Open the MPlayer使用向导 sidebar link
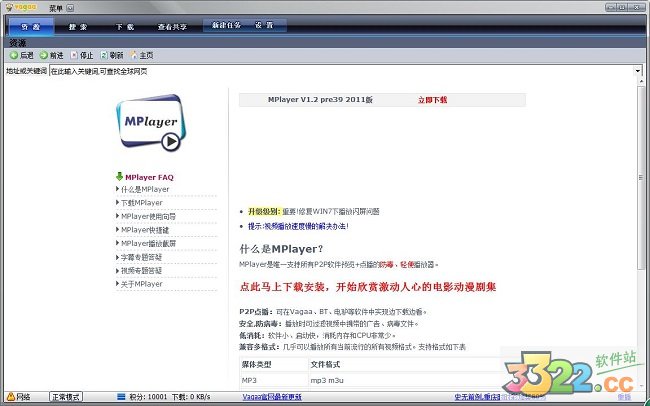 coord(148,216)
